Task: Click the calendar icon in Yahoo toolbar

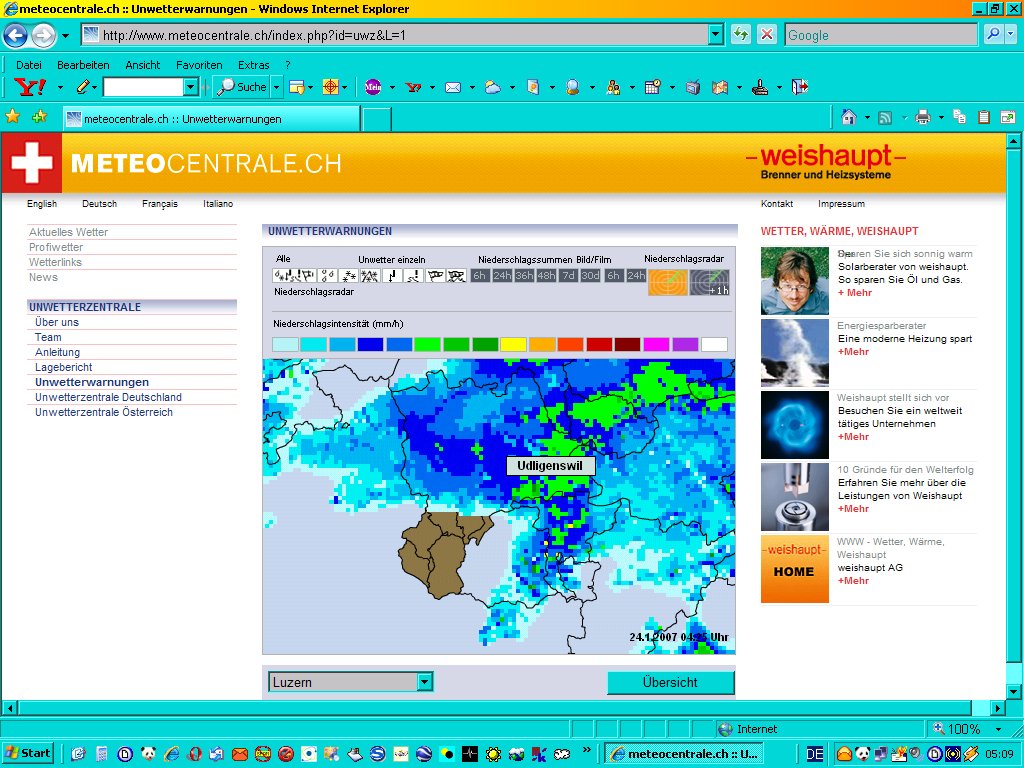Action: pos(652,87)
